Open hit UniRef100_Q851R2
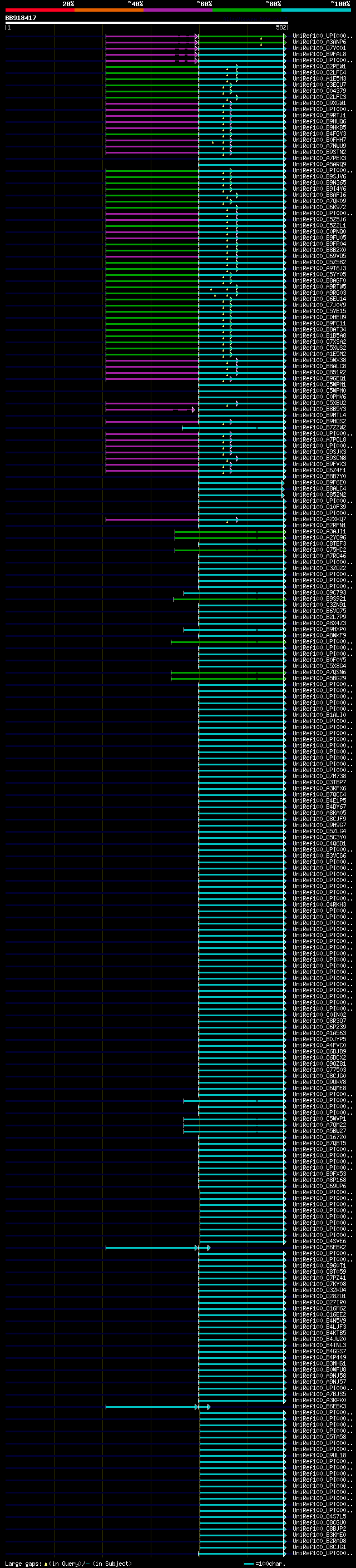 [319, 373]
